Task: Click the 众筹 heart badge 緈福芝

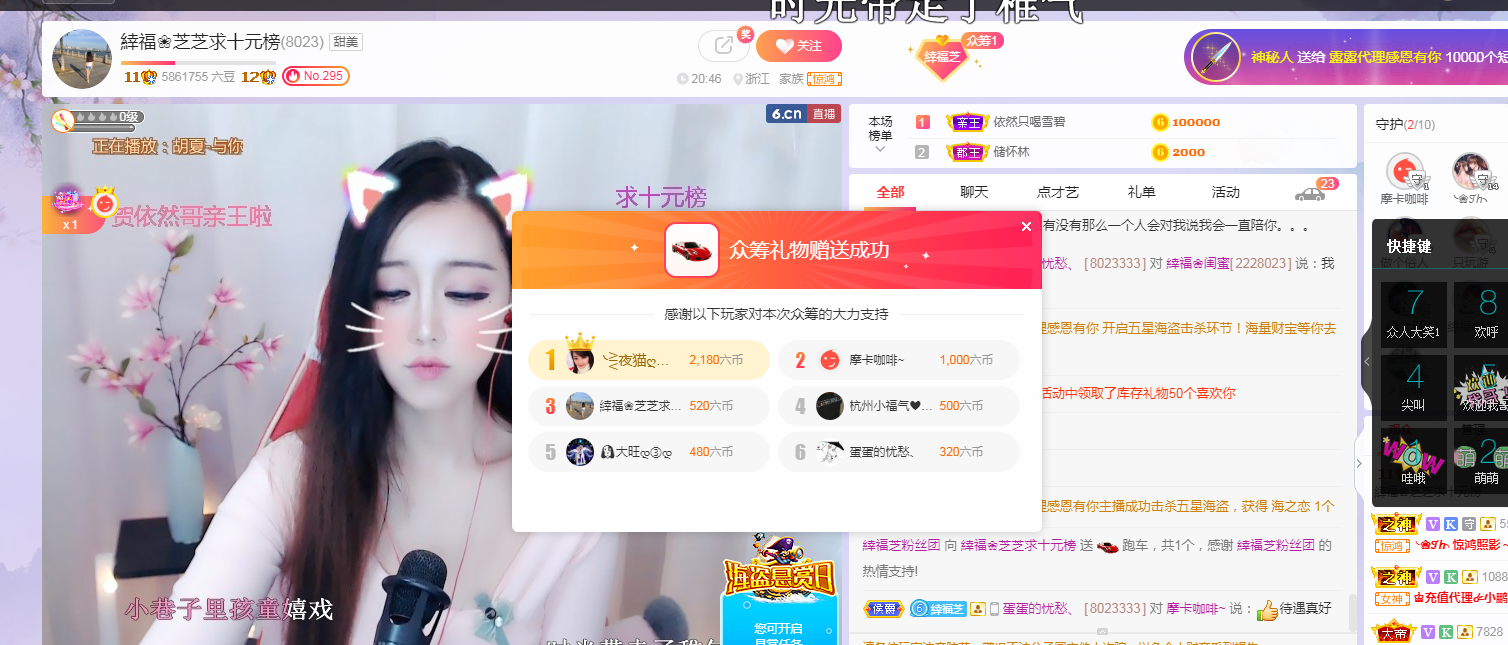Action: pyautogui.click(x=941, y=57)
